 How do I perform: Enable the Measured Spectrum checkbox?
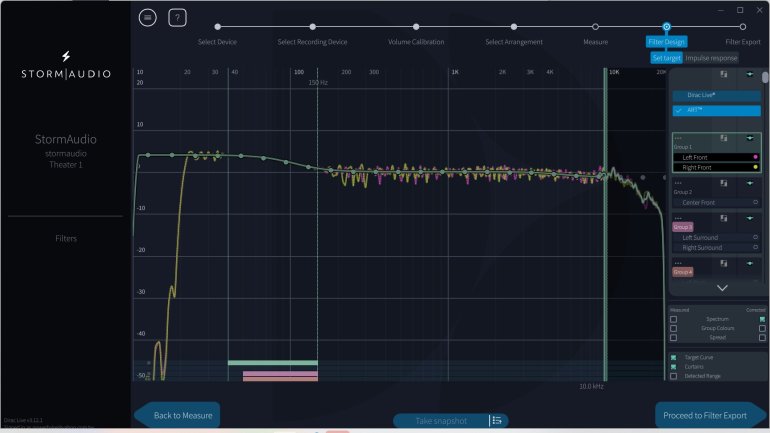click(673, 319)
